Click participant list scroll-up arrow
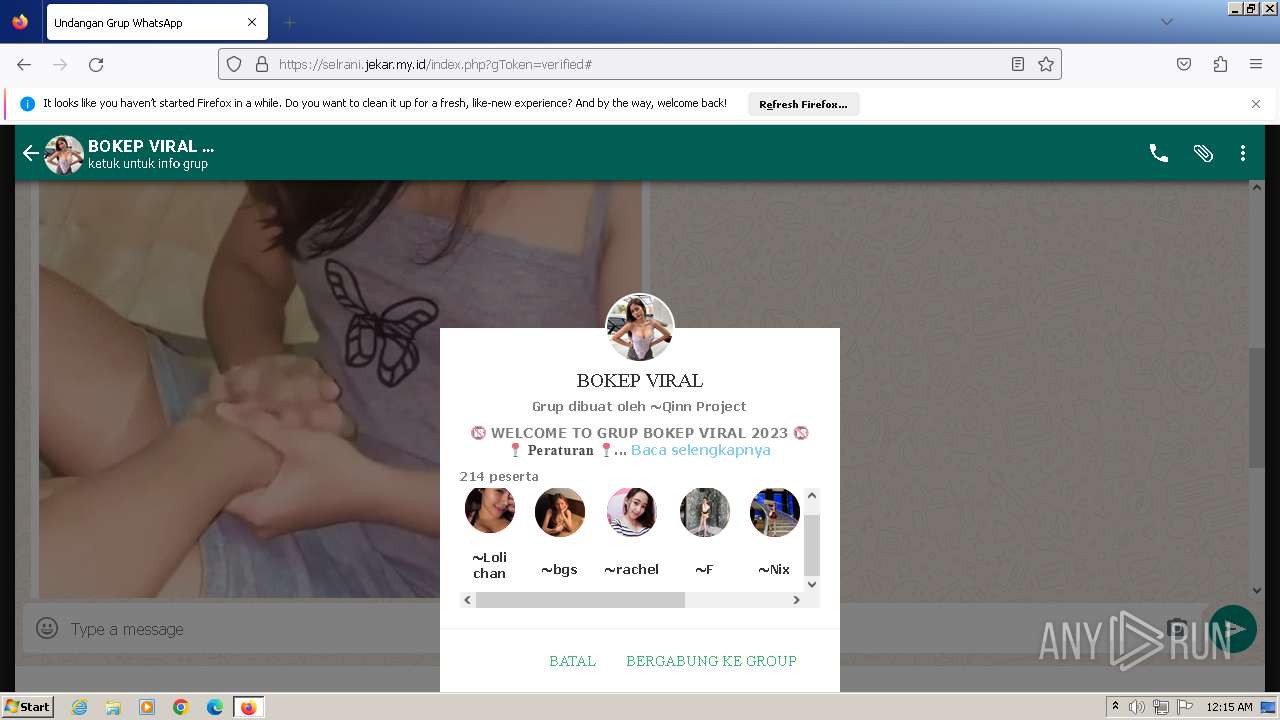This screenshot has height=720, width=1280. click(812, 495)
